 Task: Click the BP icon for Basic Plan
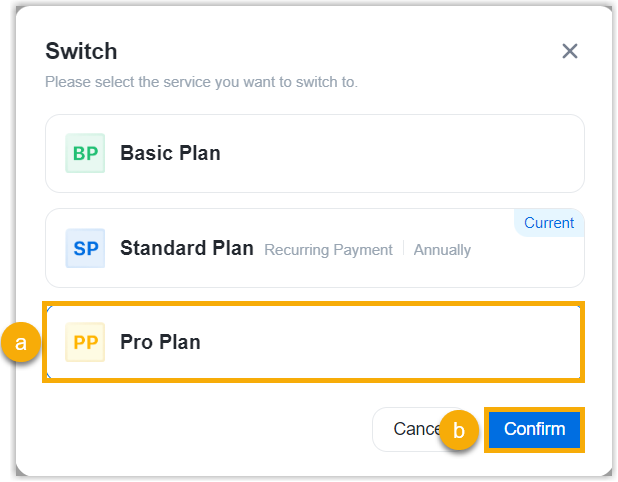pos(85,154)
